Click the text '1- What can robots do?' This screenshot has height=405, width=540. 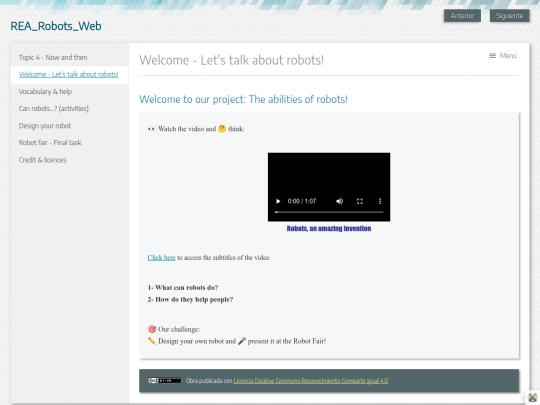183,288
